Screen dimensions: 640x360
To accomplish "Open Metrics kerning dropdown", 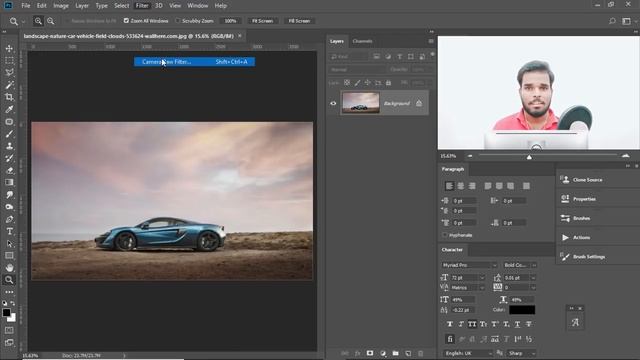I will point(482,287).
